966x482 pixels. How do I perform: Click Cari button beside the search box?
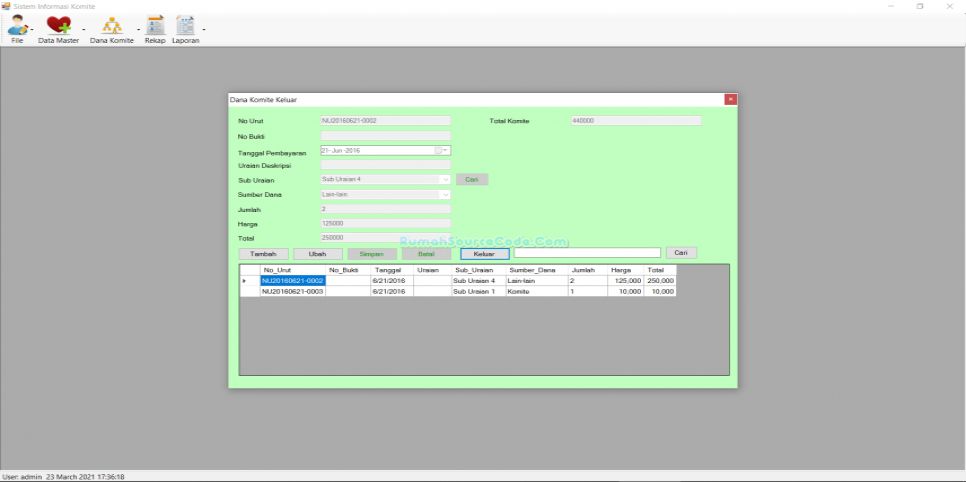[x=681, y=253]
